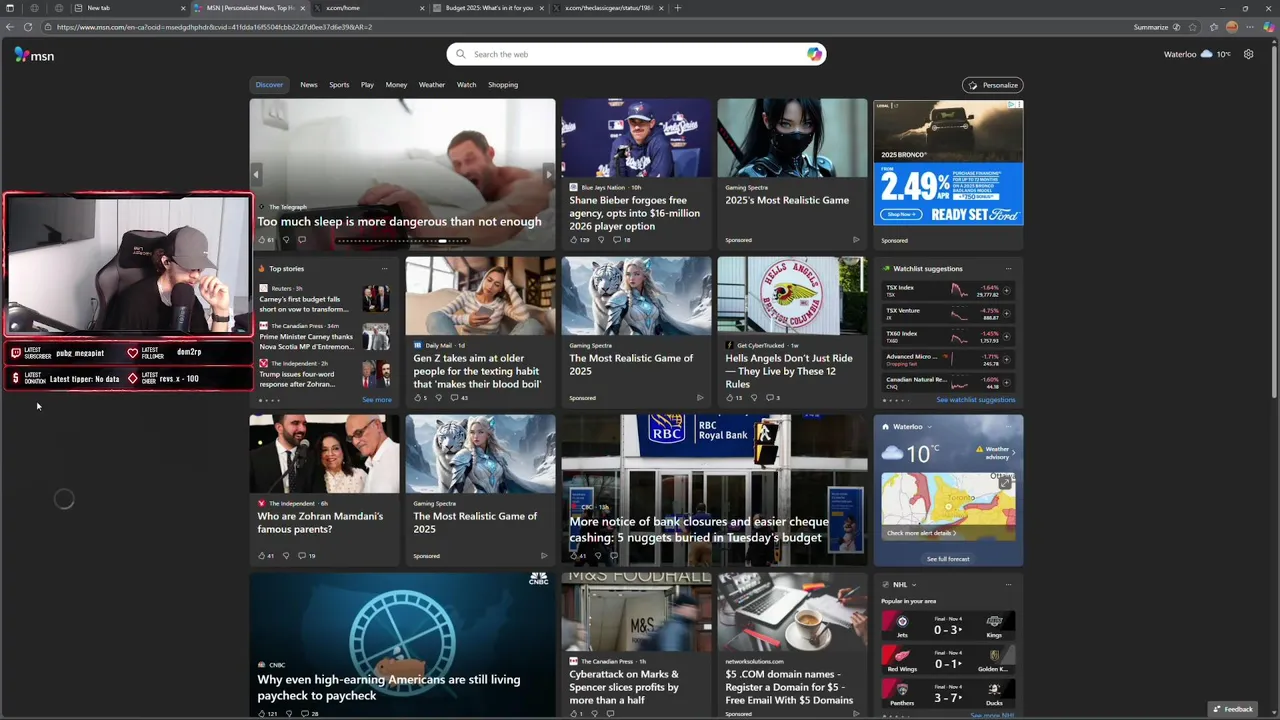Go back in browser
This screenshot has height=720, width=1280.
coord(10,27)
